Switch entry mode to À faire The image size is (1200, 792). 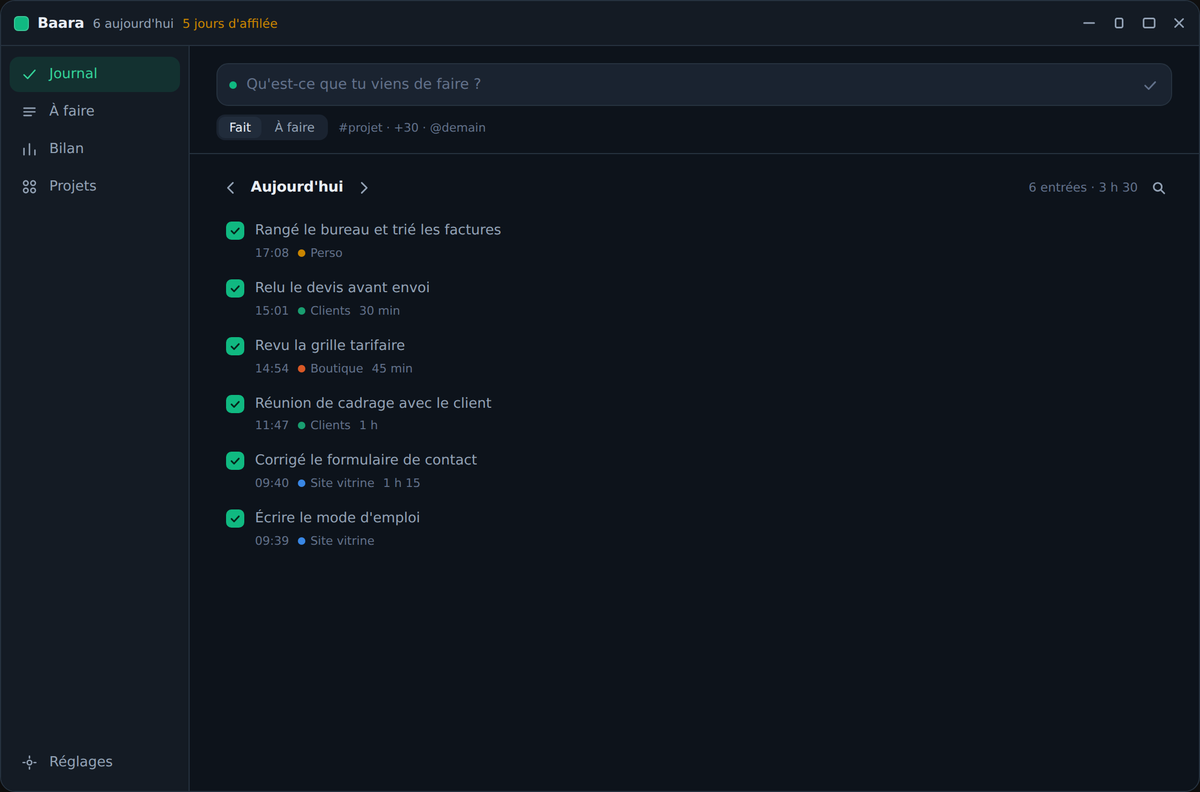pyautogui.click(x=294, y=127)
